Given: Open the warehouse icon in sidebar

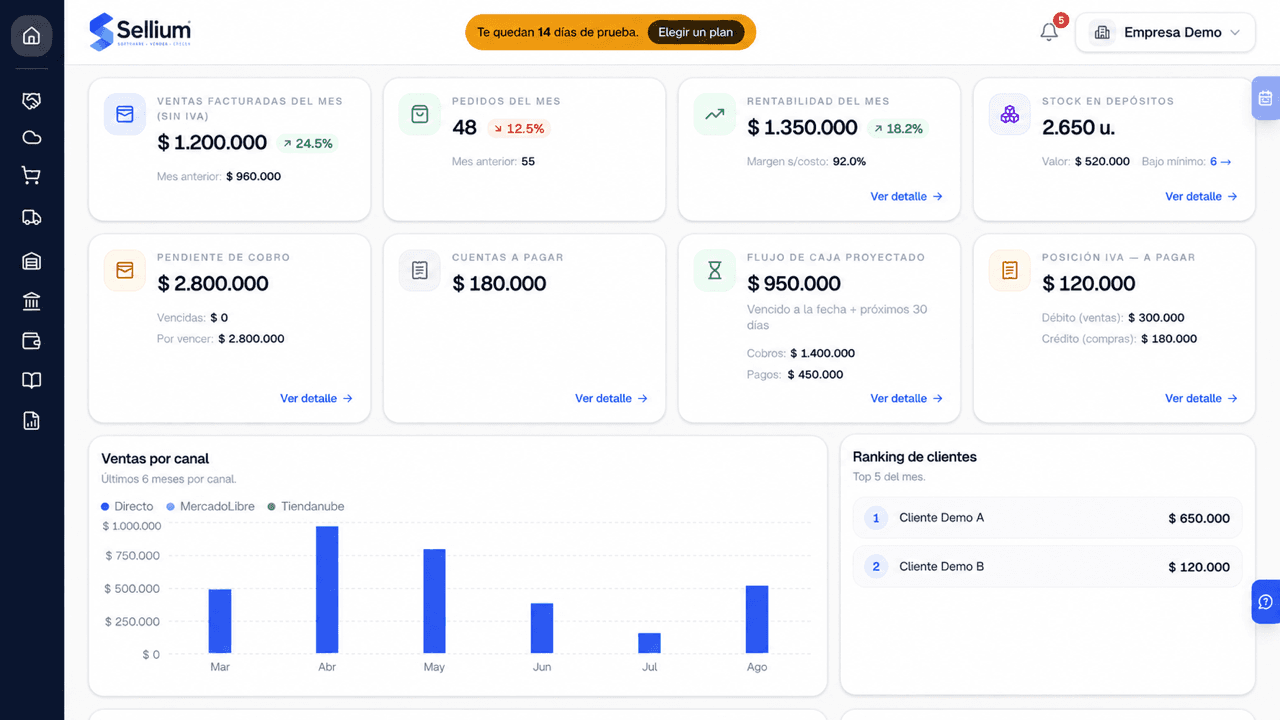Looking at the screenshot, I should click(x=31, y=261).
